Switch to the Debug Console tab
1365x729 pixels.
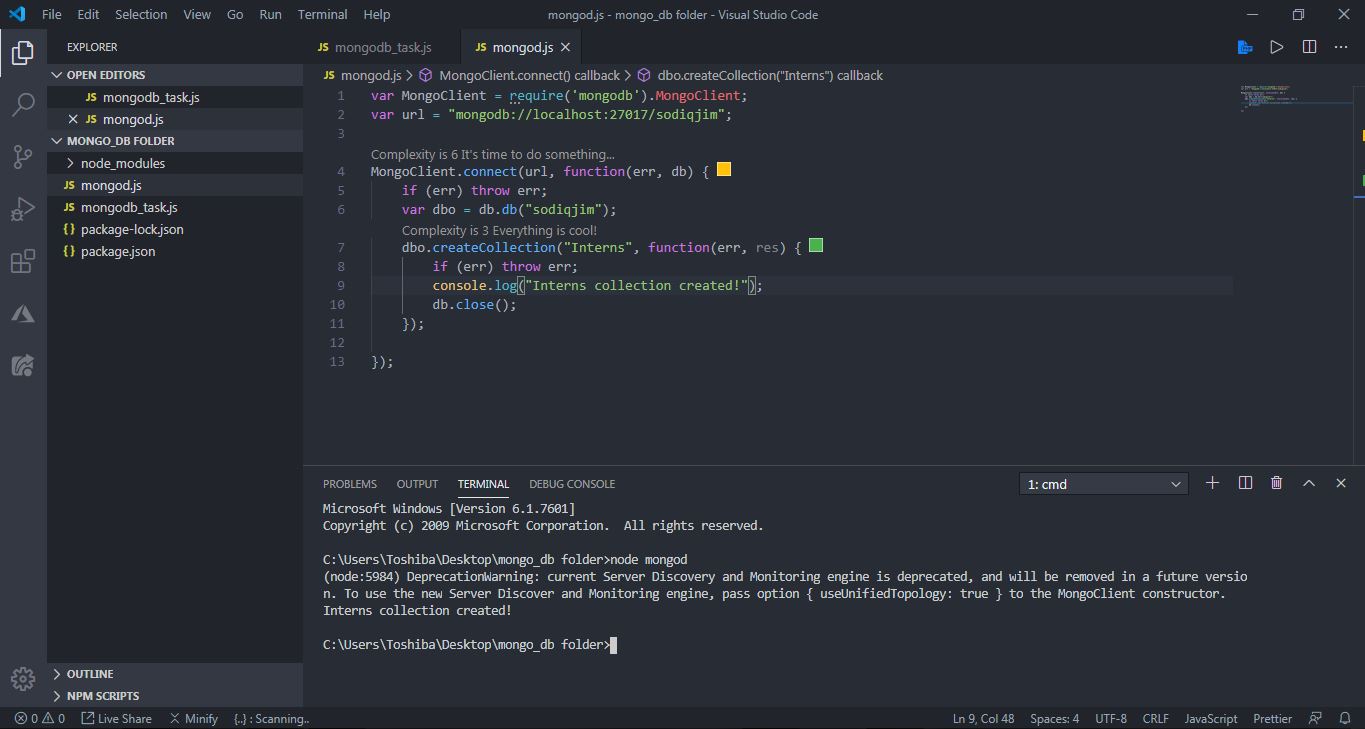[x=572, y=484]
